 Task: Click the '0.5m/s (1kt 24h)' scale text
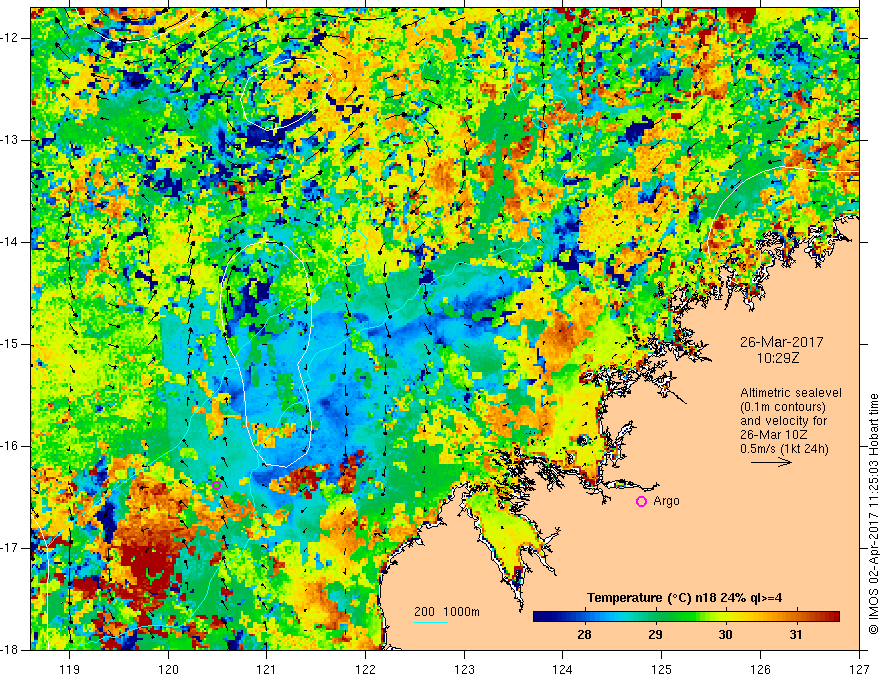tap(783, 449)
